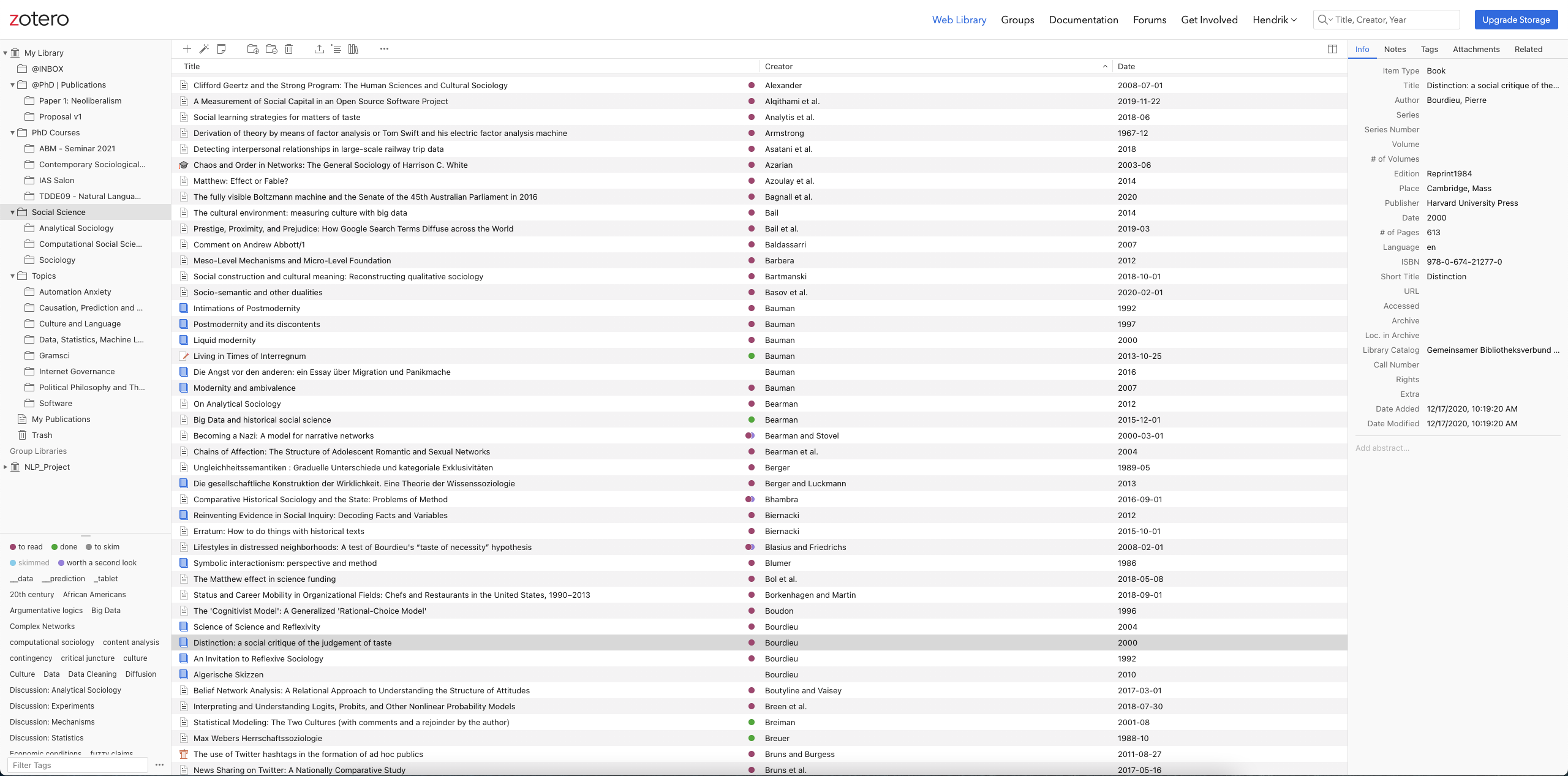Expand the NLP_Project group library
The image size is (1568, 776).
click(x=6, y=467)
